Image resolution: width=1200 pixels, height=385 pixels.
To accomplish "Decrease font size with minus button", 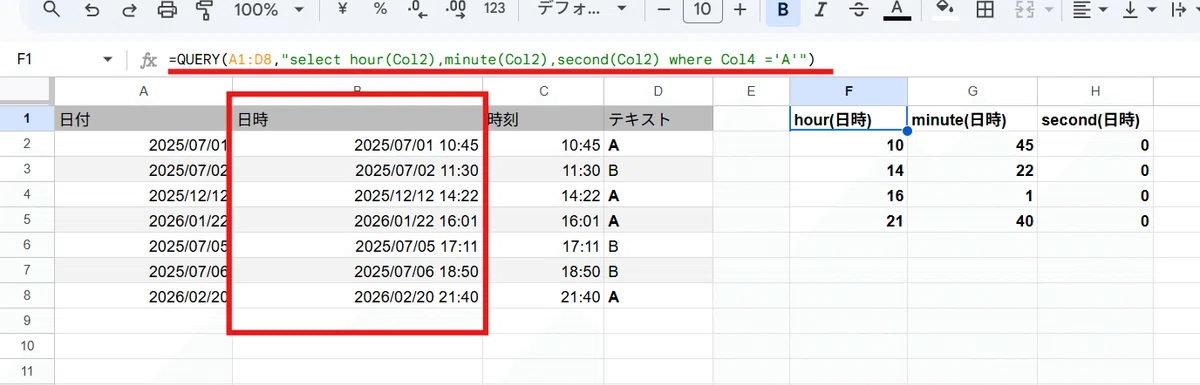I will tap(663, 10).
